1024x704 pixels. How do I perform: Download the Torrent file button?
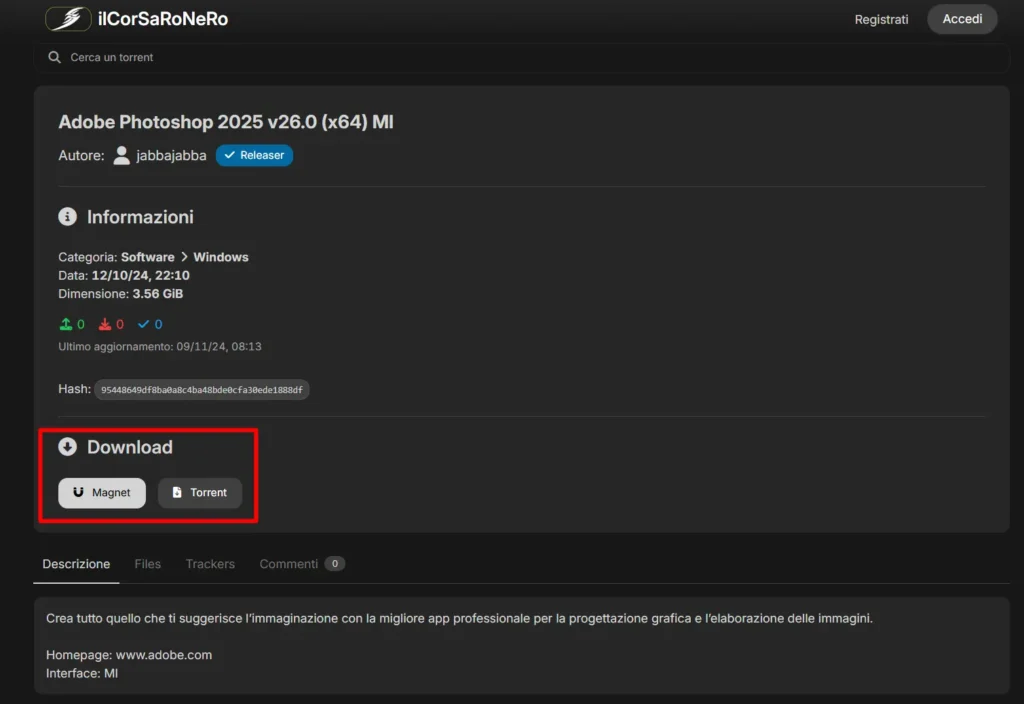pos(200,492)
